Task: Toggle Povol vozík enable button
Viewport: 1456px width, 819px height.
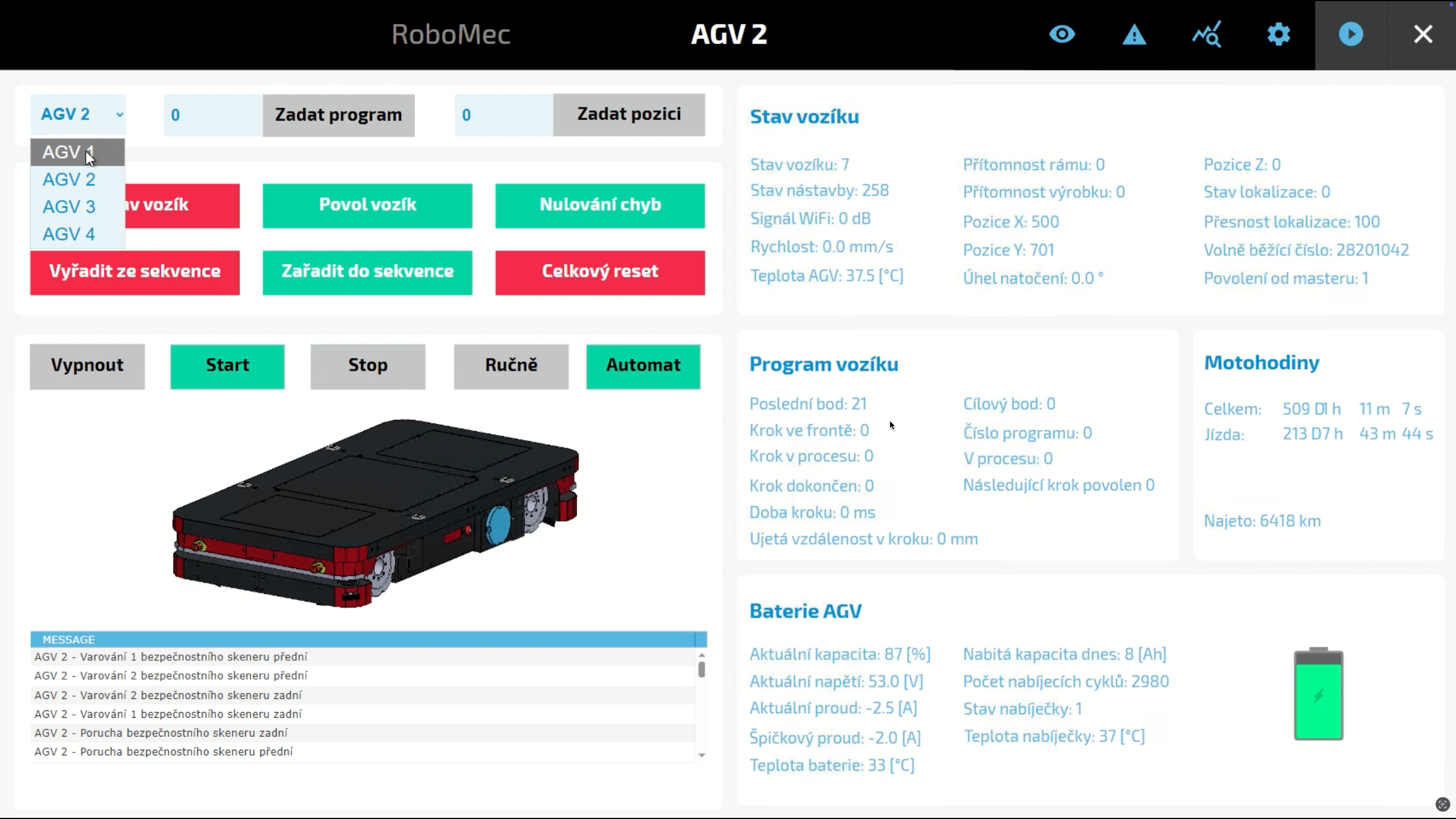Action: (x=367, y=205)
